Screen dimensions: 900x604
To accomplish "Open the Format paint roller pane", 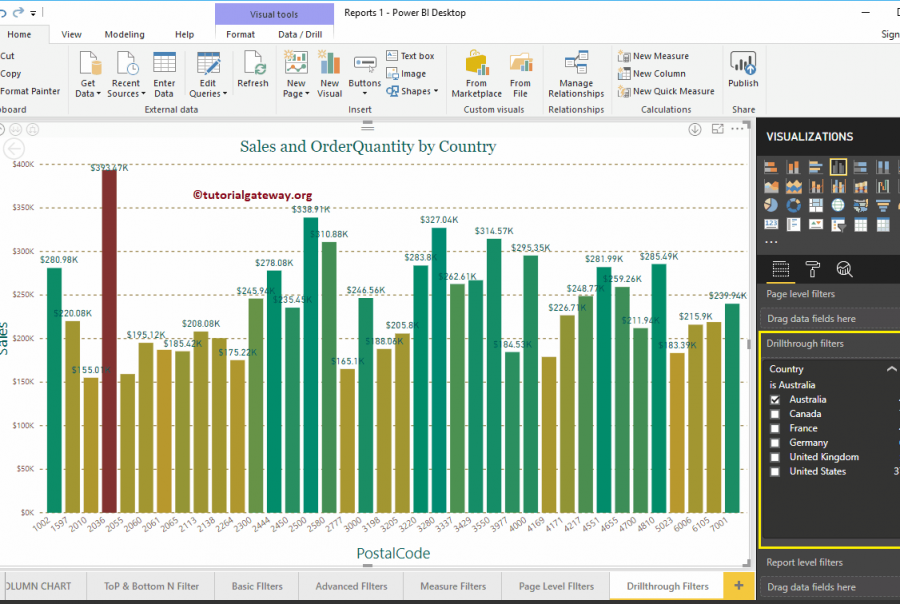I will (812, 269).
